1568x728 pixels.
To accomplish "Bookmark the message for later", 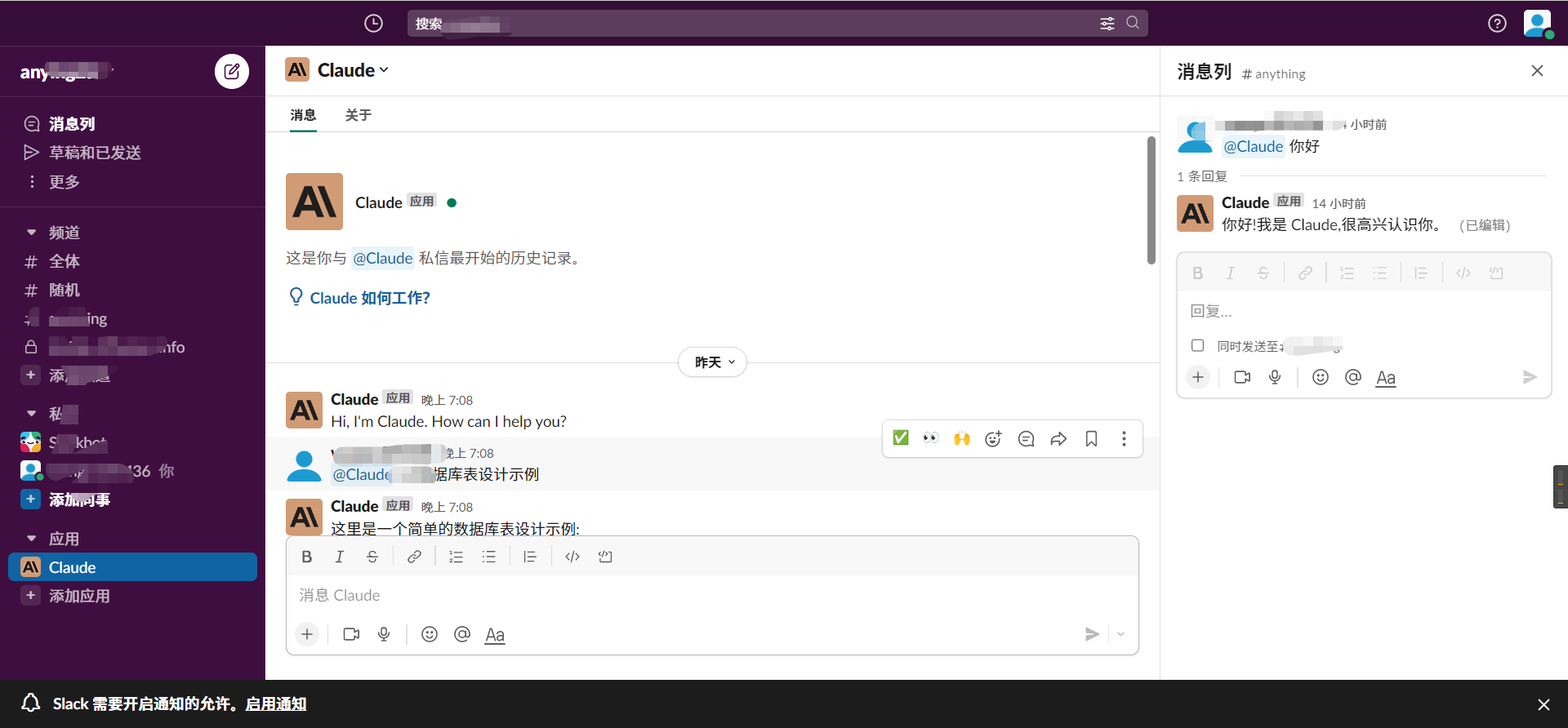I will (x=1091, y=439).
